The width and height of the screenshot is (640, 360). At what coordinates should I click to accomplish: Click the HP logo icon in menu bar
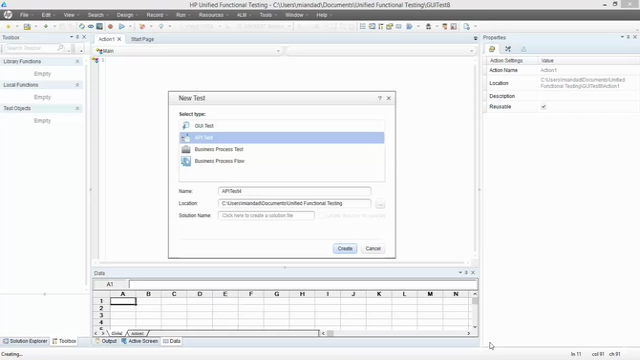[x=8, y=15]
